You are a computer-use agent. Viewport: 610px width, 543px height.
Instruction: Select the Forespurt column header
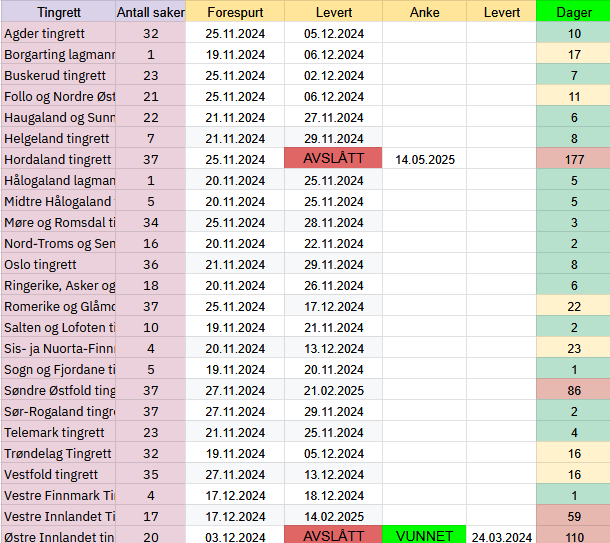[x=235, y=12]
